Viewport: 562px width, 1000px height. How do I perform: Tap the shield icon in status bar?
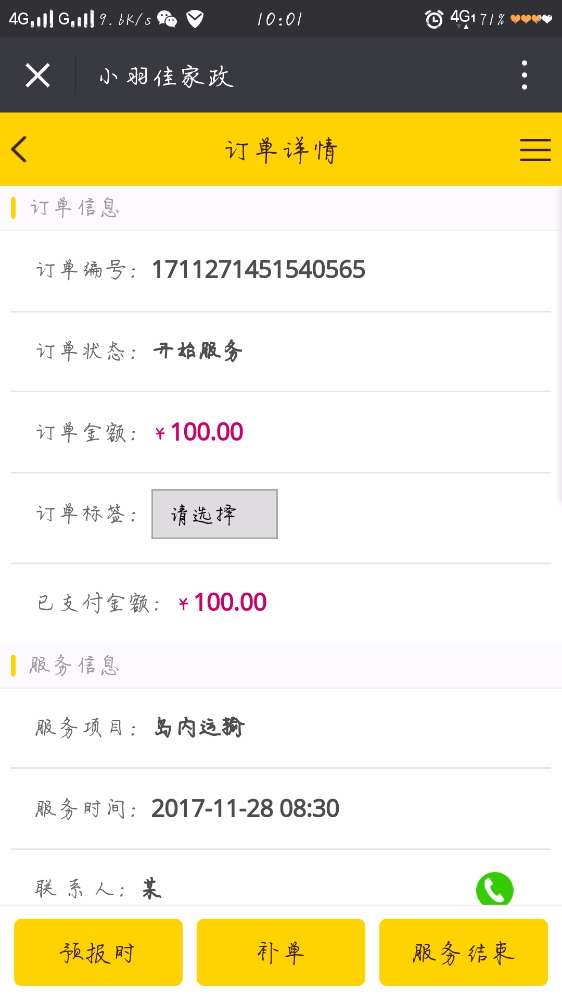coord(195,19)
